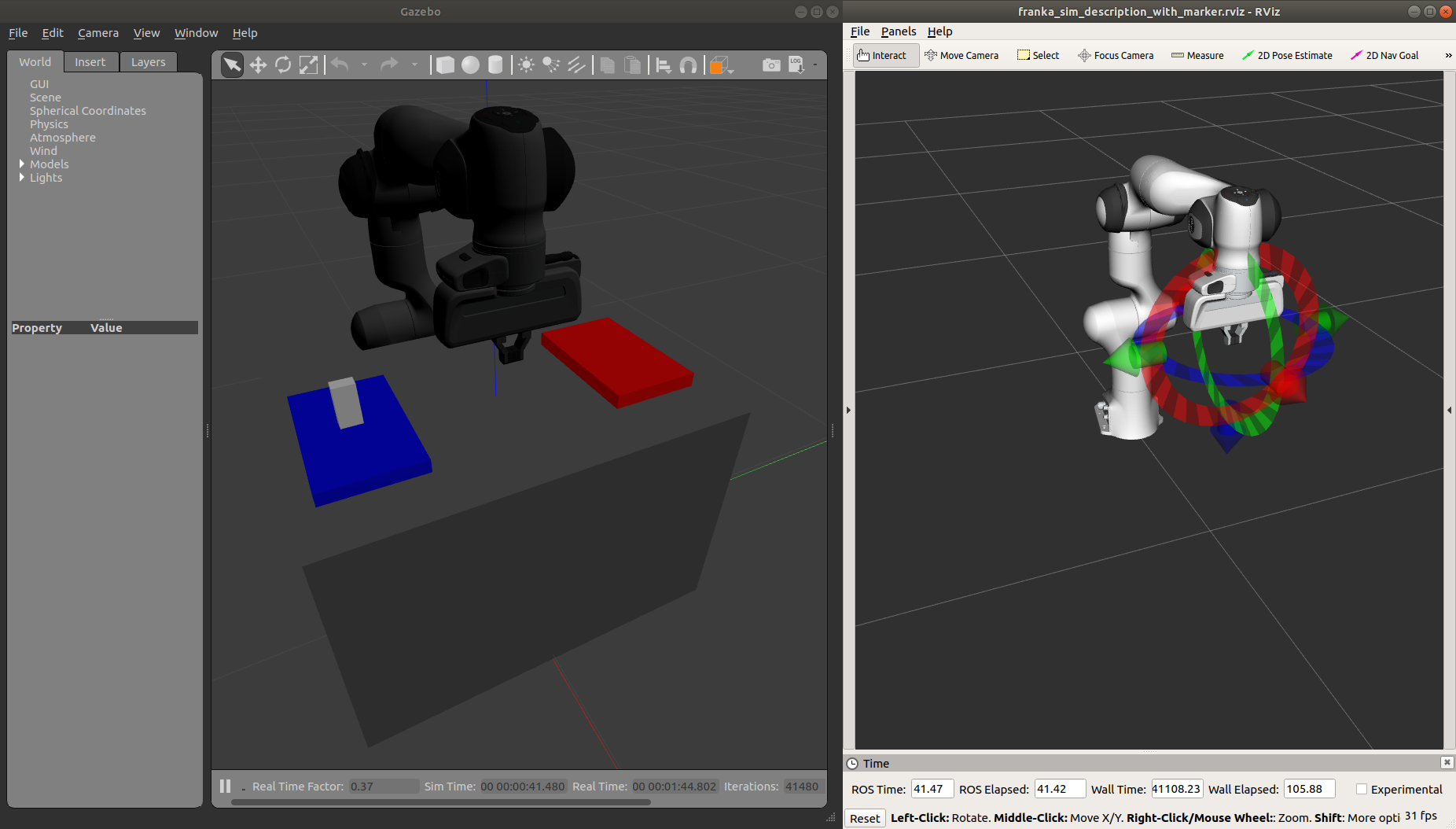Select the Scale mode tool

(x=308, y=64)
